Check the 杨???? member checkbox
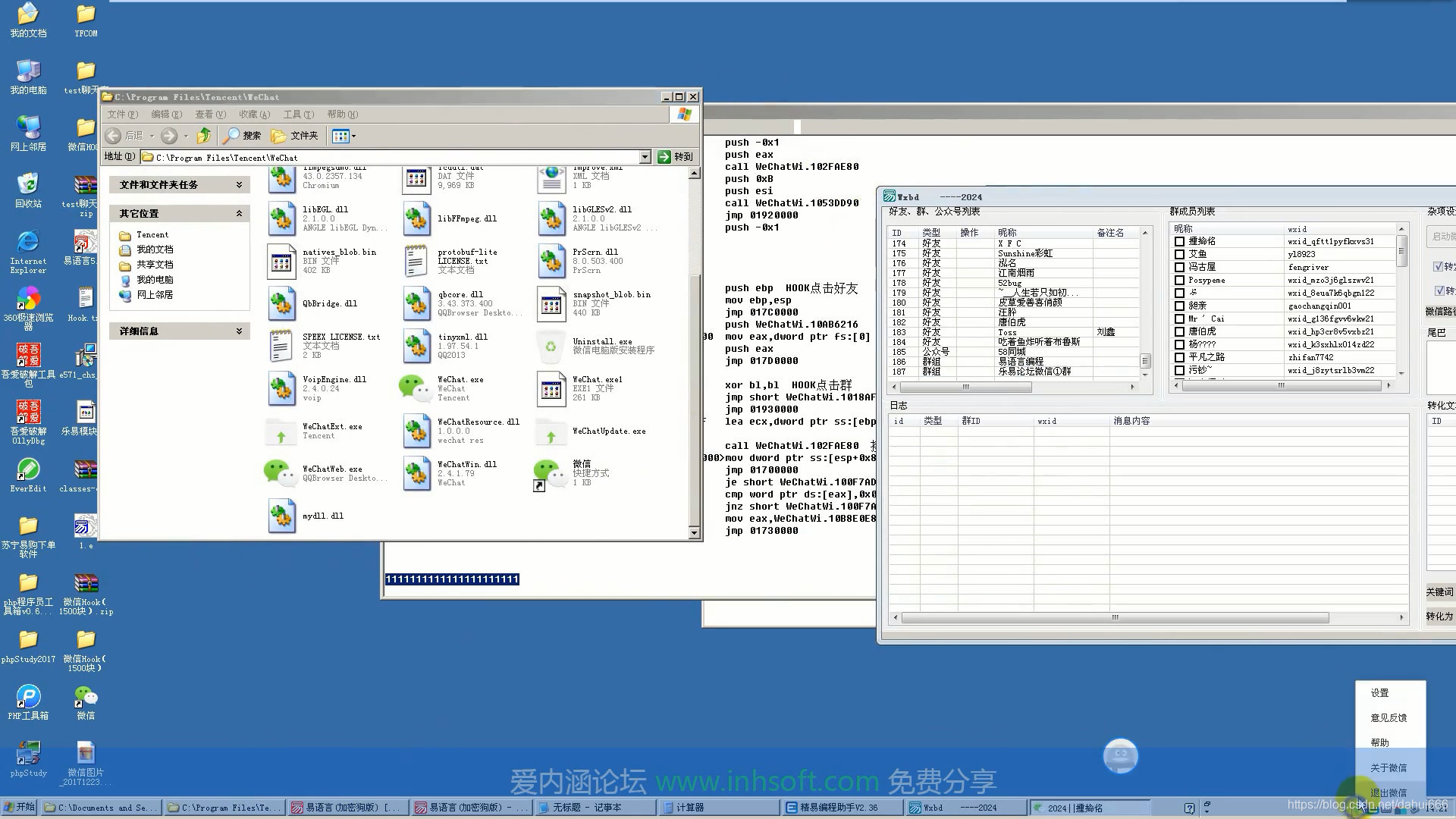This screenshot has height=819, width=1456. [1179, 344]
